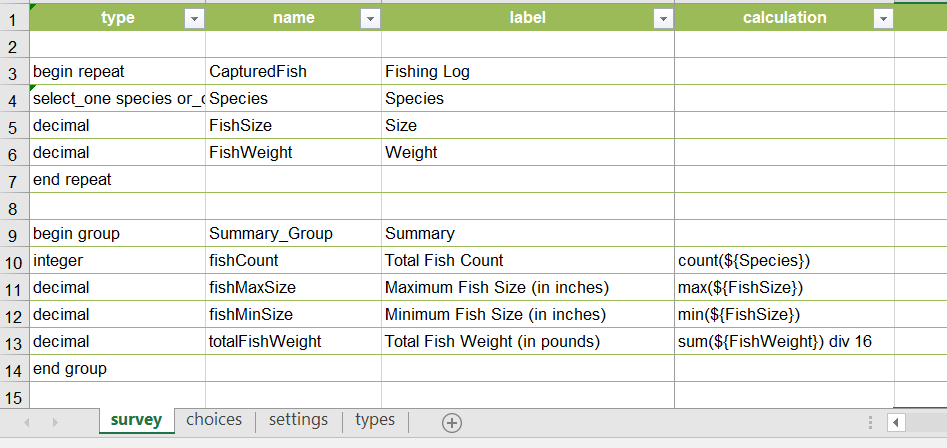Click the previous sheet navigation arrow
Image resolution: width=947 pixels, height=448 pixels.
[x=27, y=422]
